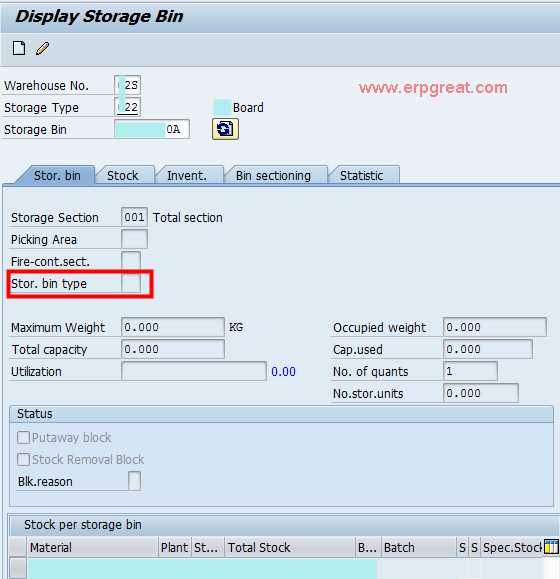Open table column settings icon
560x579 pixels.
[x=551, y=547]
